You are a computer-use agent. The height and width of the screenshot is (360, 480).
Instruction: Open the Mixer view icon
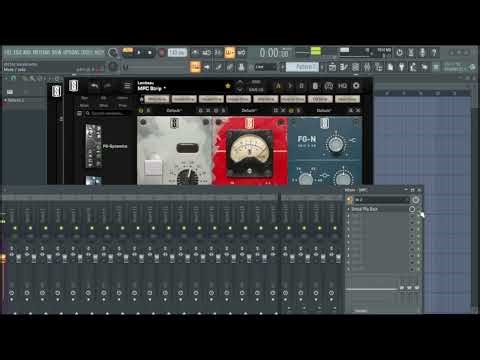point(367,67)
